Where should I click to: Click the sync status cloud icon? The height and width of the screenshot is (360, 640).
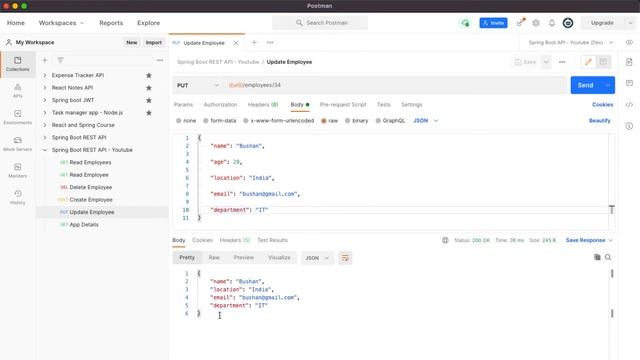tap(465, 23)
